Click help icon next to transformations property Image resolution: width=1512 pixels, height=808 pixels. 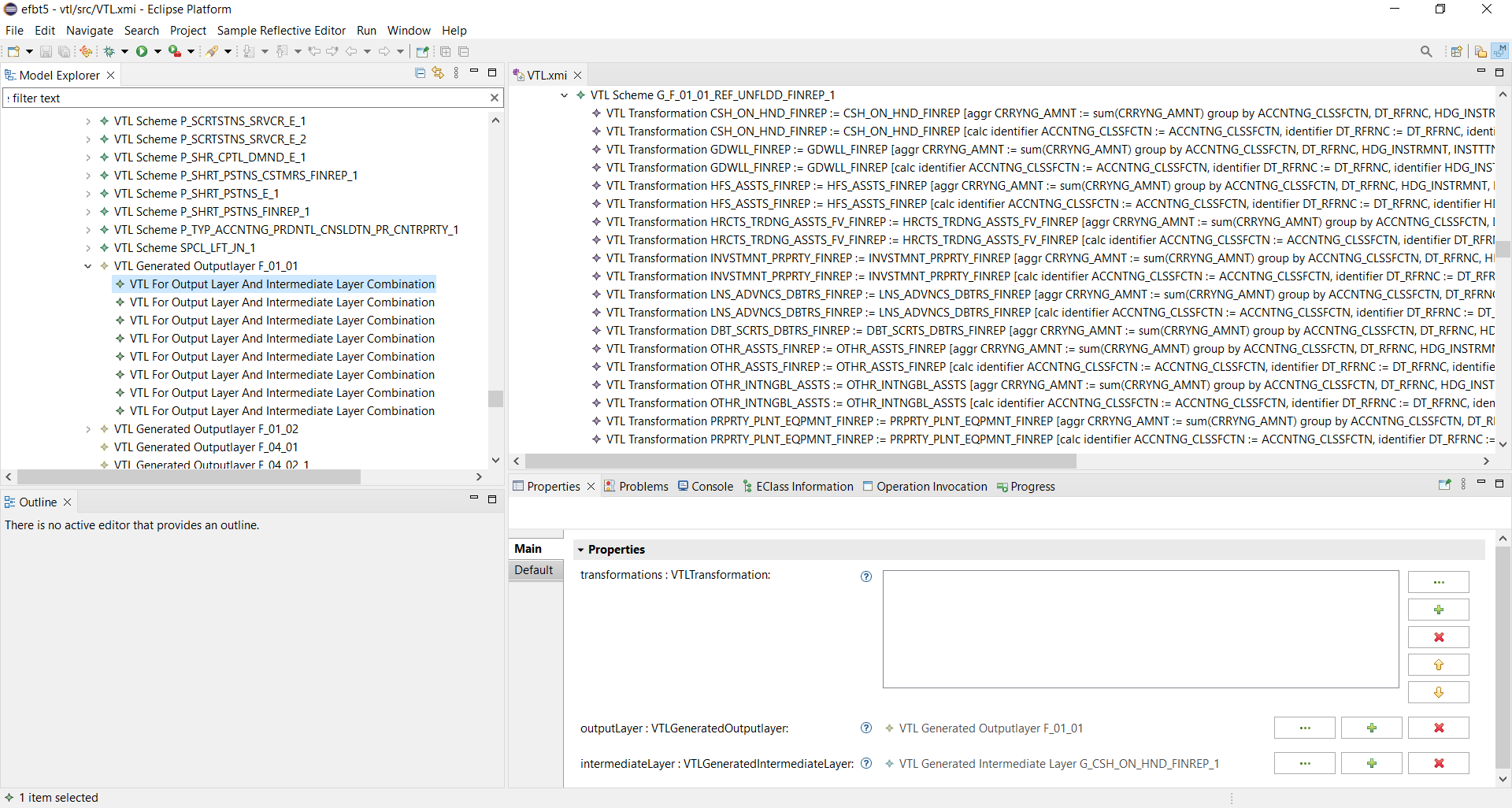tap(866, 576)
